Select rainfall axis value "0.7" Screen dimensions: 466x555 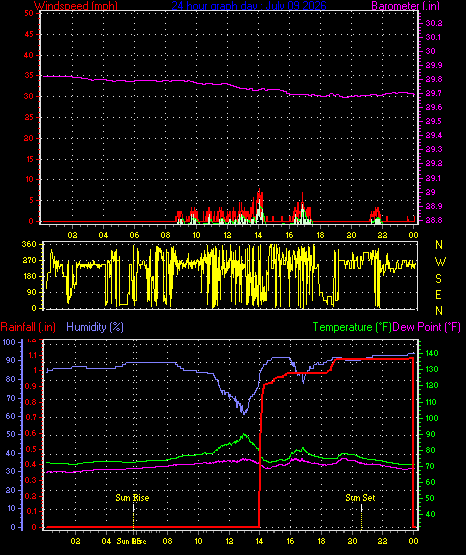(x=31, y=417)
